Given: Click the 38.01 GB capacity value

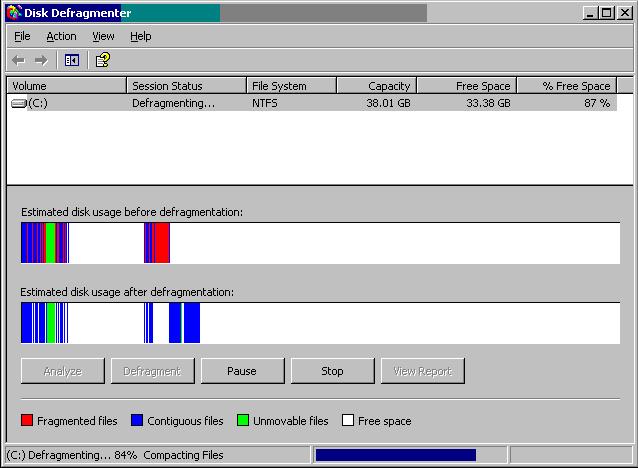Looking at the screenshot, I should pos(388,103).
